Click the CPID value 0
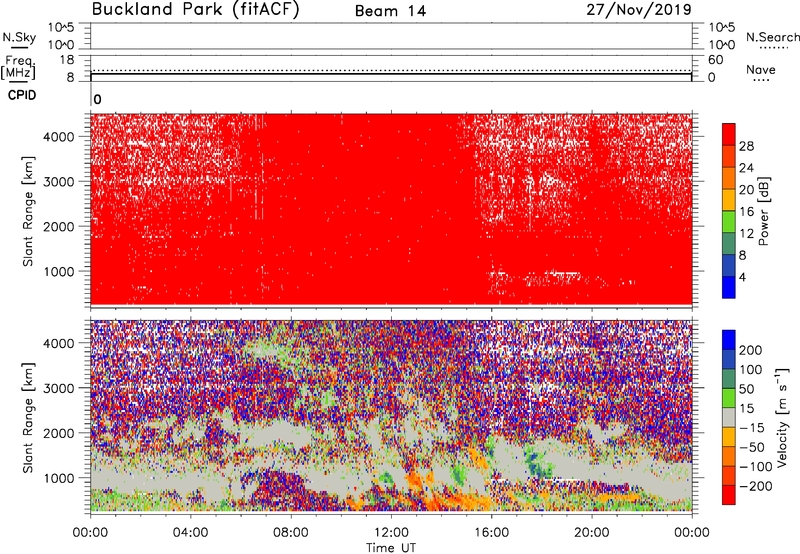Viewport: 800px width, 554px height. point(97,99)
